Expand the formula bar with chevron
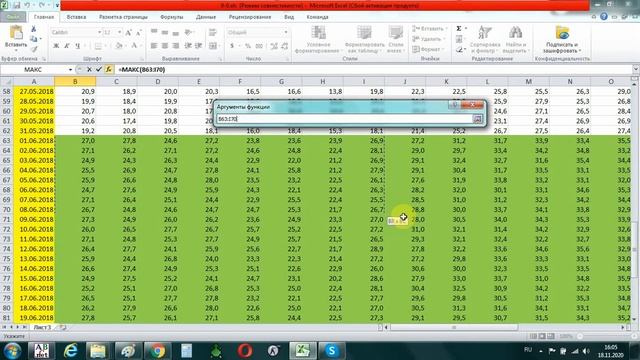 point(636,69)
